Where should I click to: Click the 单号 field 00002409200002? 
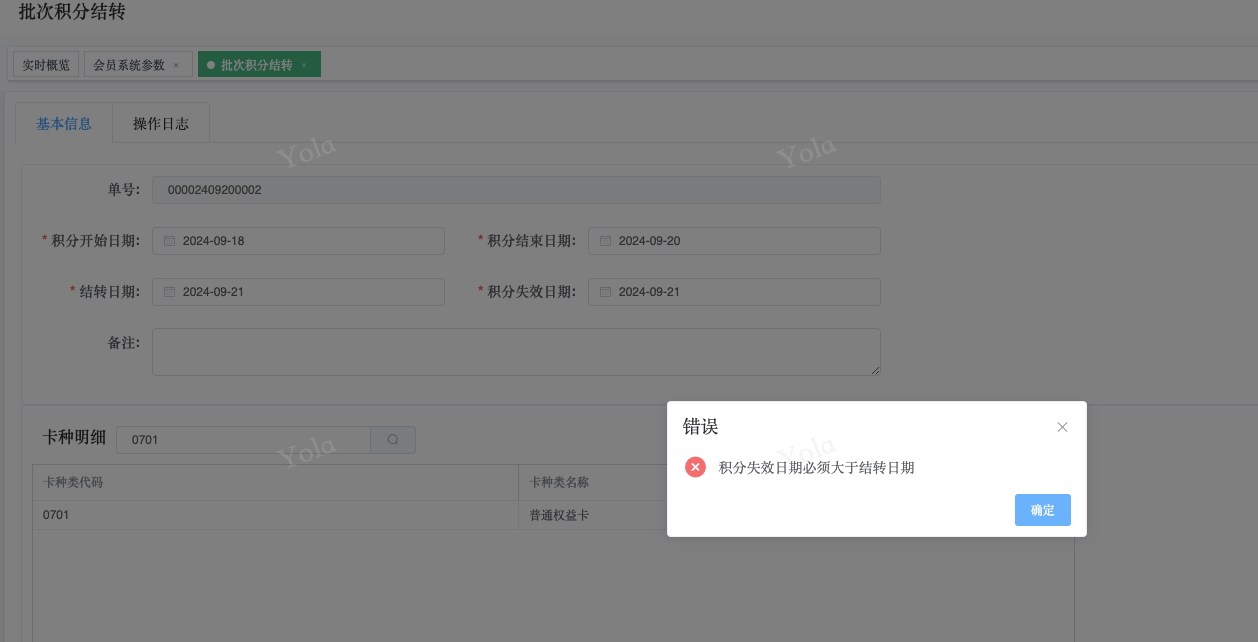tap(516, 190)
